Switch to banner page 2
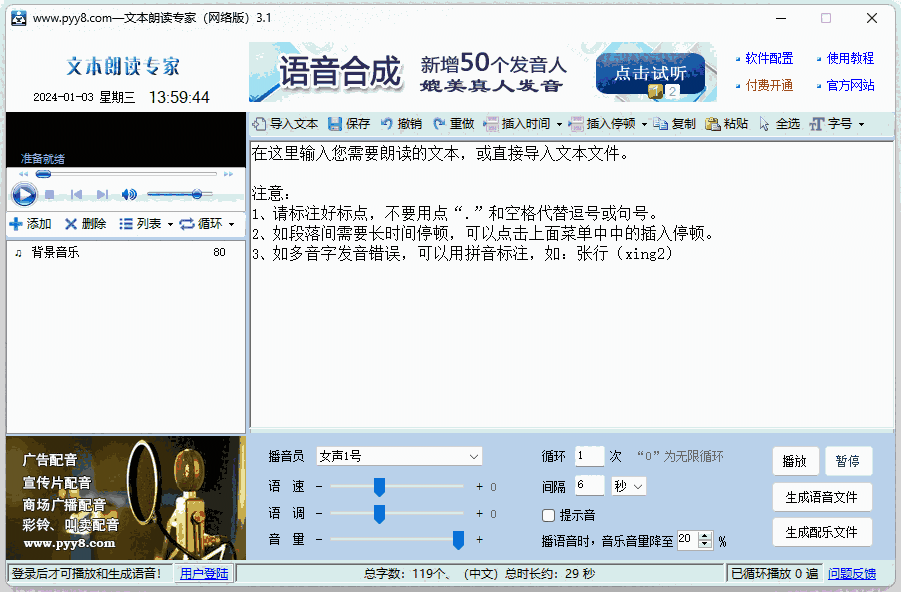This screenshot has height=592, width=901. (672, 91)
